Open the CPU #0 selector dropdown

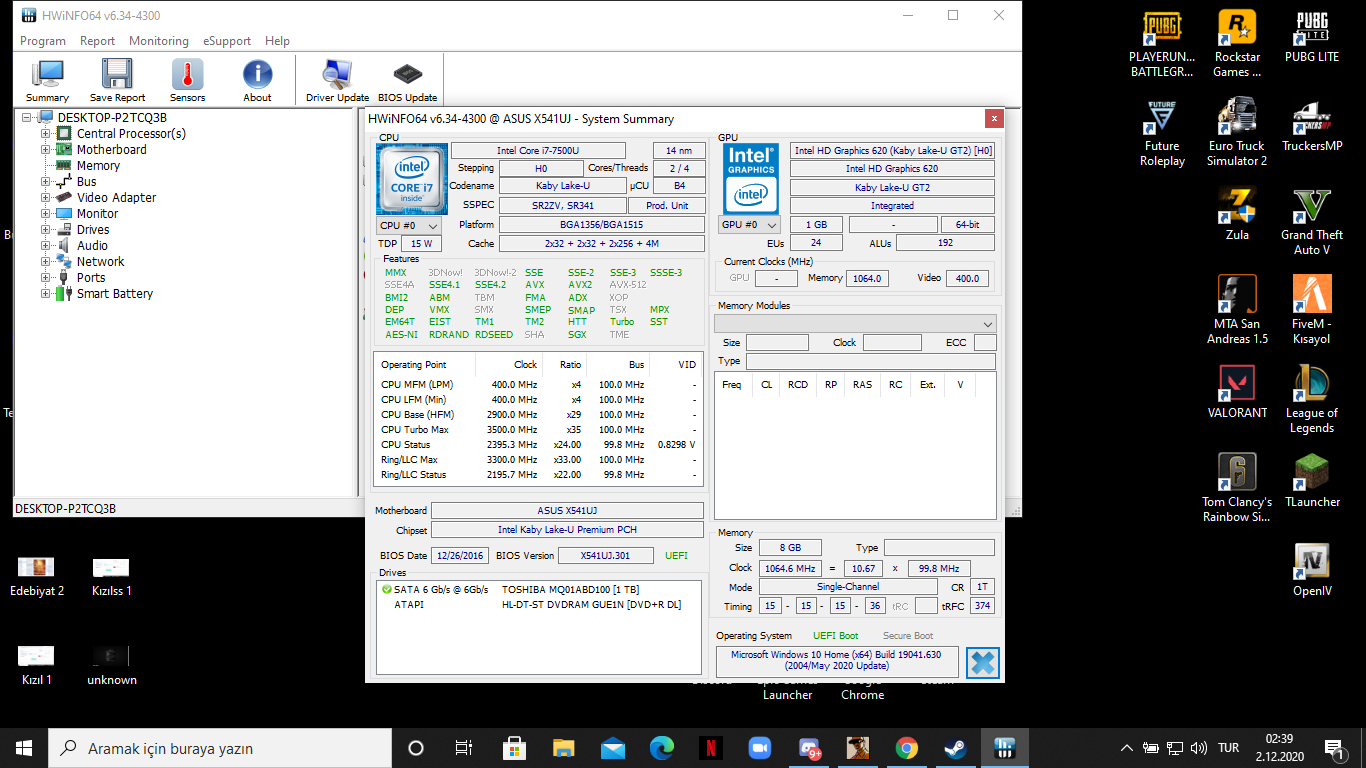pos(408,226)
